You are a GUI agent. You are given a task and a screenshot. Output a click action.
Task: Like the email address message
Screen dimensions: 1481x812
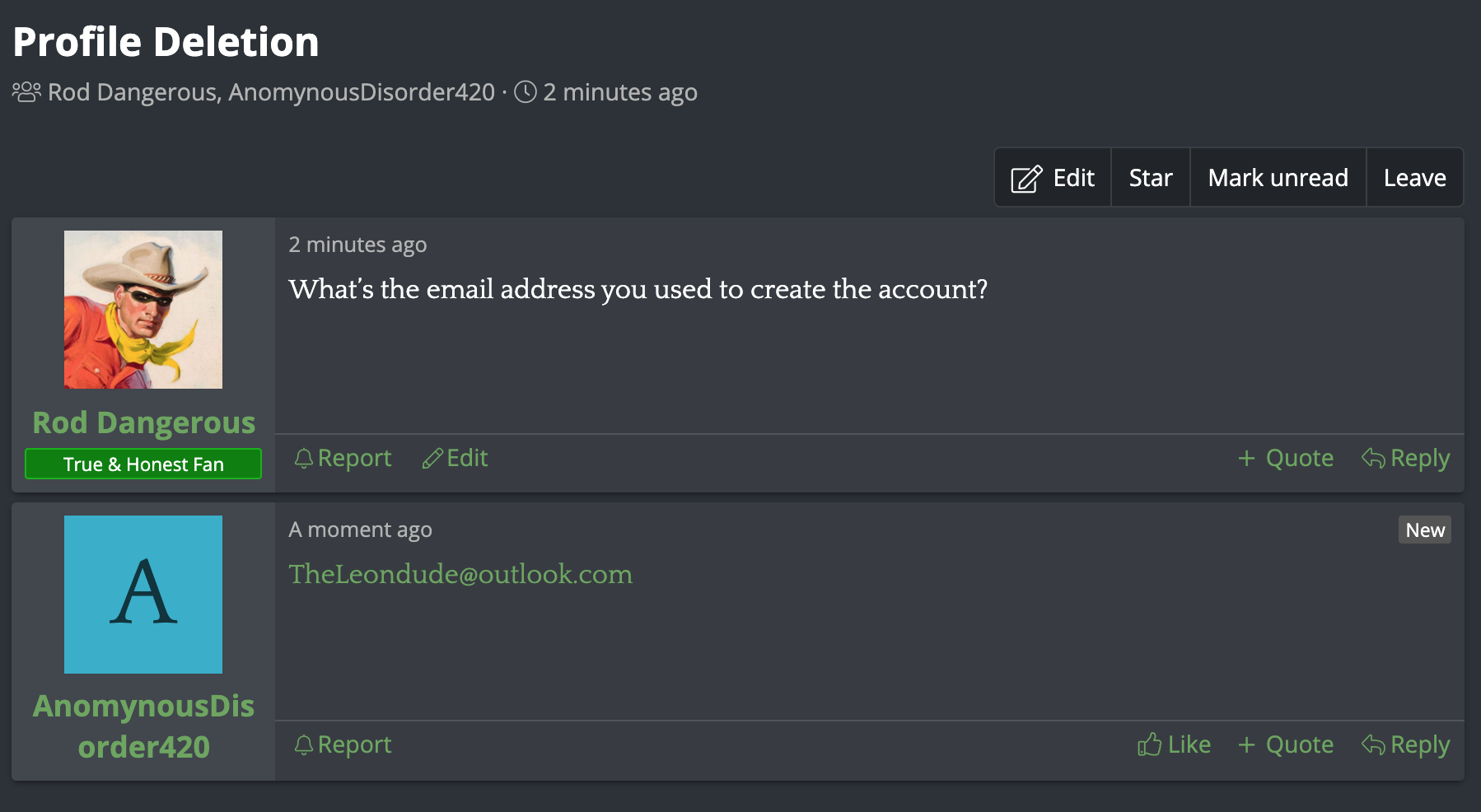point(1174,744)
